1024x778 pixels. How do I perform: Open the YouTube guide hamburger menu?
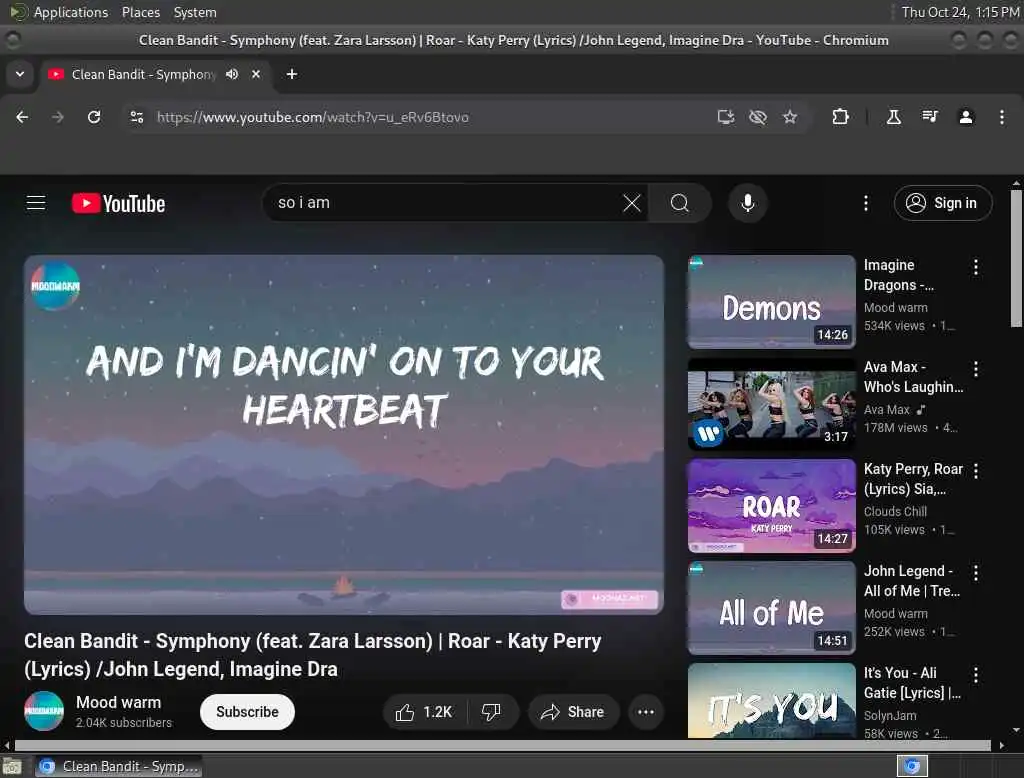pyautogui.click(x=36, y=203)
